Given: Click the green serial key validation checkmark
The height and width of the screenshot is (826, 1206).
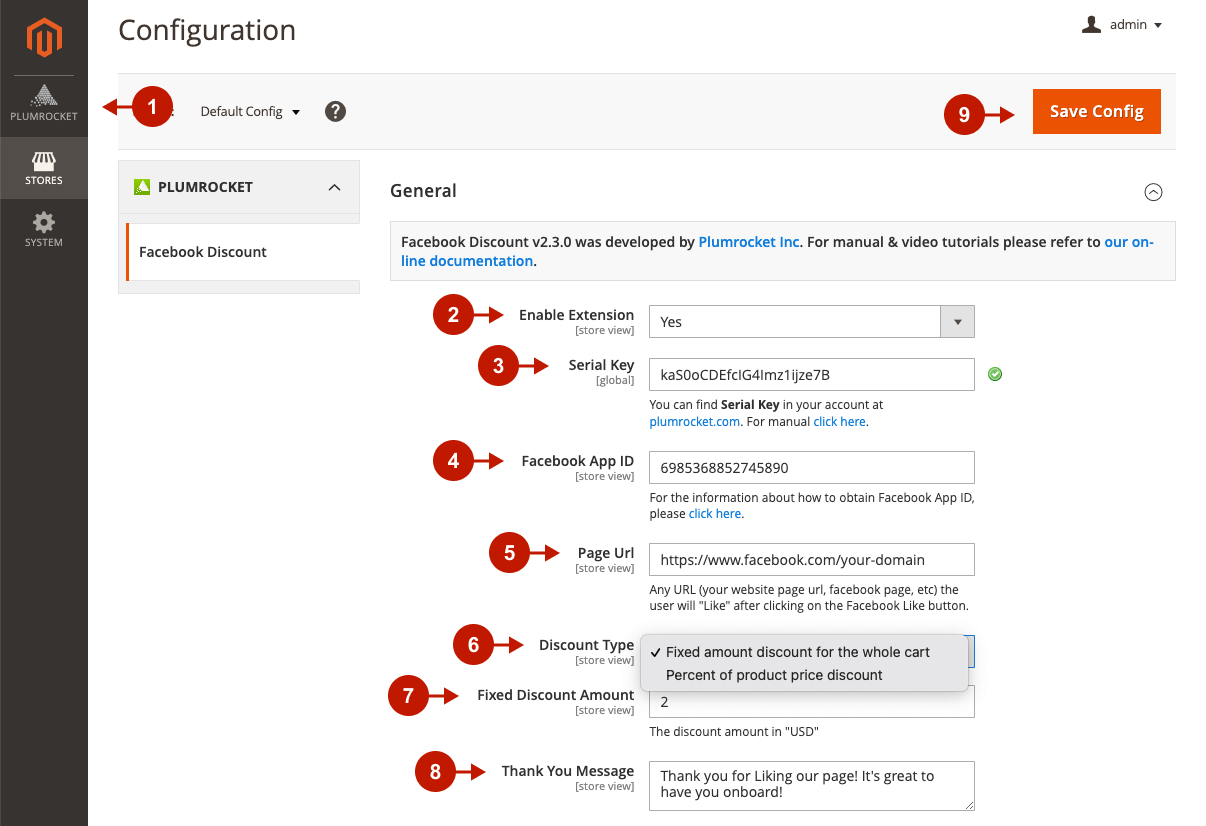Looking at the screenshot, I should coord(994,374).
